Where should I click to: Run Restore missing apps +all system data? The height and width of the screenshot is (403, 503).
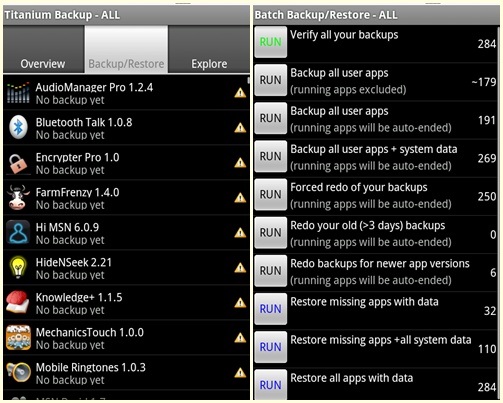tap(270, 347)
